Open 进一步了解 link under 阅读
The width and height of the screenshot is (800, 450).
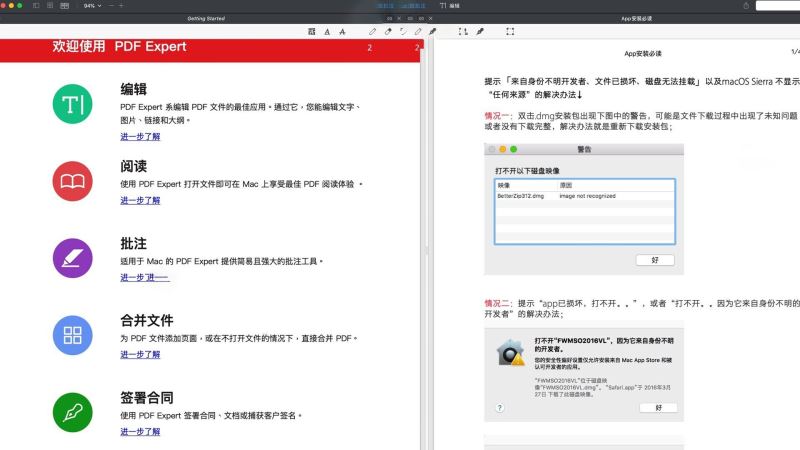click(x=140, y=200)
